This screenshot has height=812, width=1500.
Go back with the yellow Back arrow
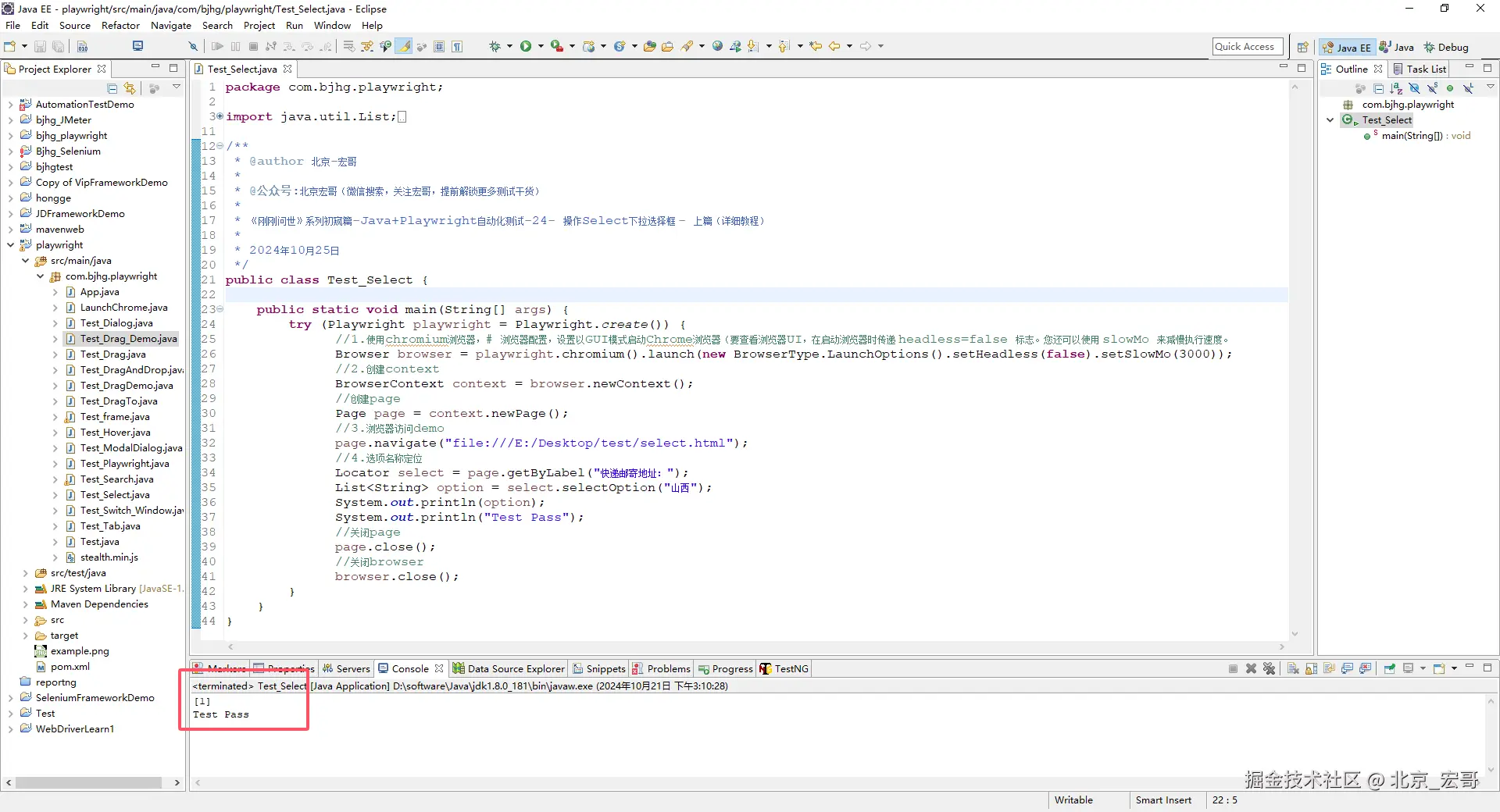834,46
